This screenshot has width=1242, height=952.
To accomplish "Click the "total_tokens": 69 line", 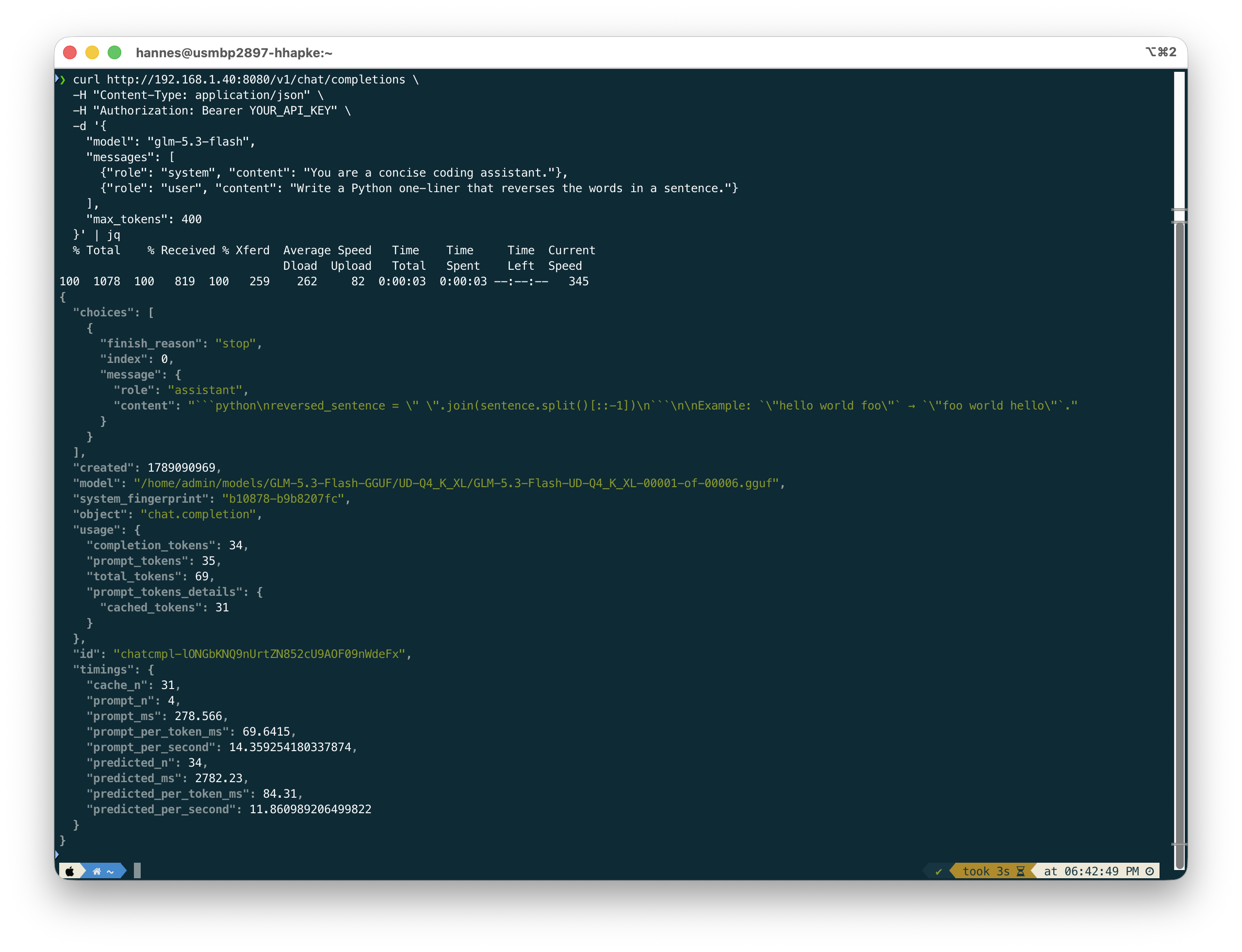I will [150, 576].
